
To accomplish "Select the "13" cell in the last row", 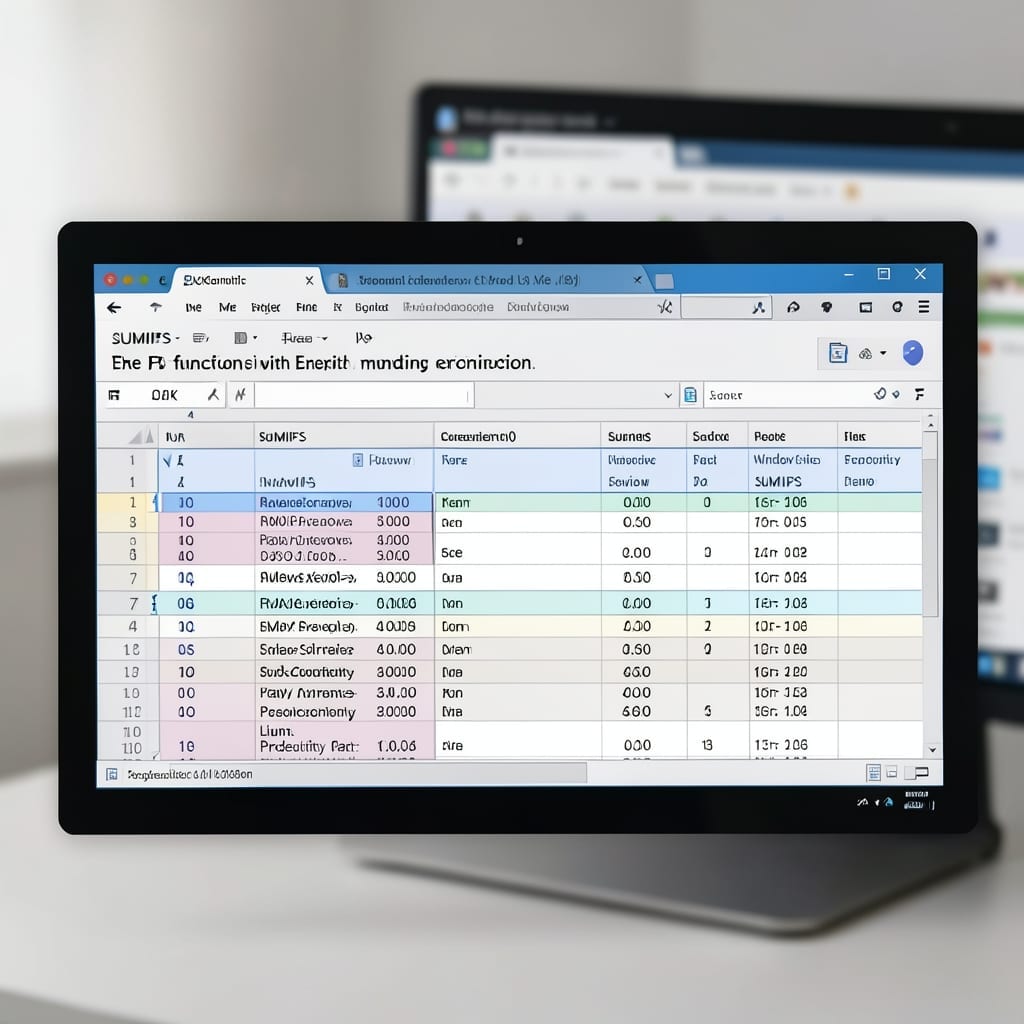I will tap(707, 745).
